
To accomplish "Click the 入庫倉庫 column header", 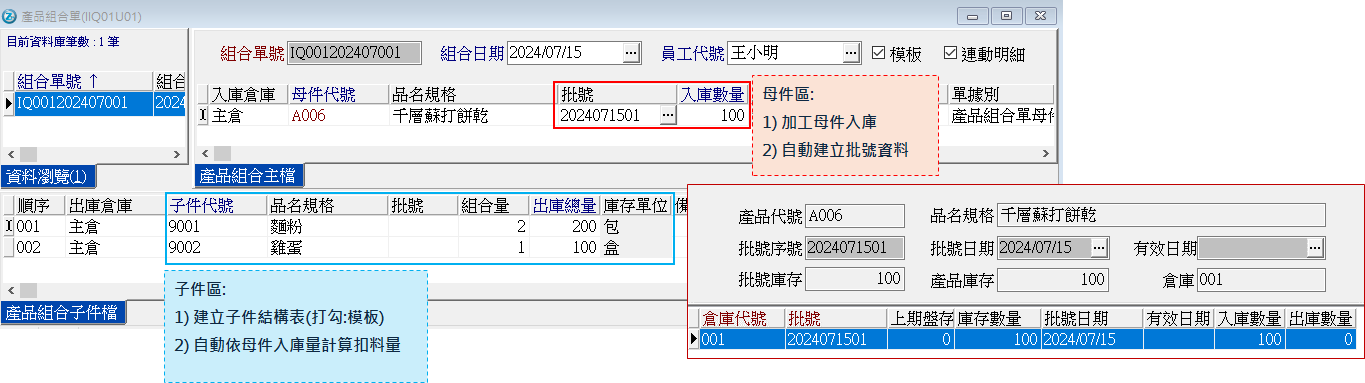I will pyautogui.click(x=248, y=95).
